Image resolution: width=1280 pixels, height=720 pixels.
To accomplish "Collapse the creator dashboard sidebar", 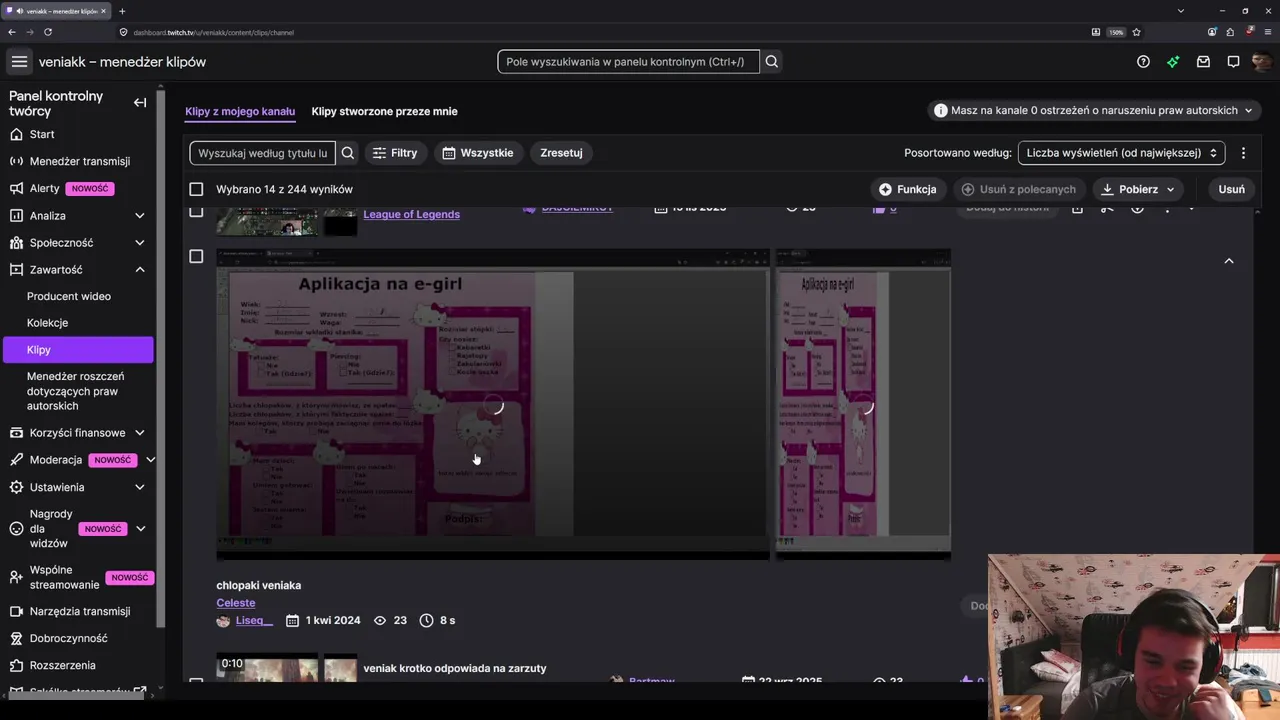I will (140, 103).
